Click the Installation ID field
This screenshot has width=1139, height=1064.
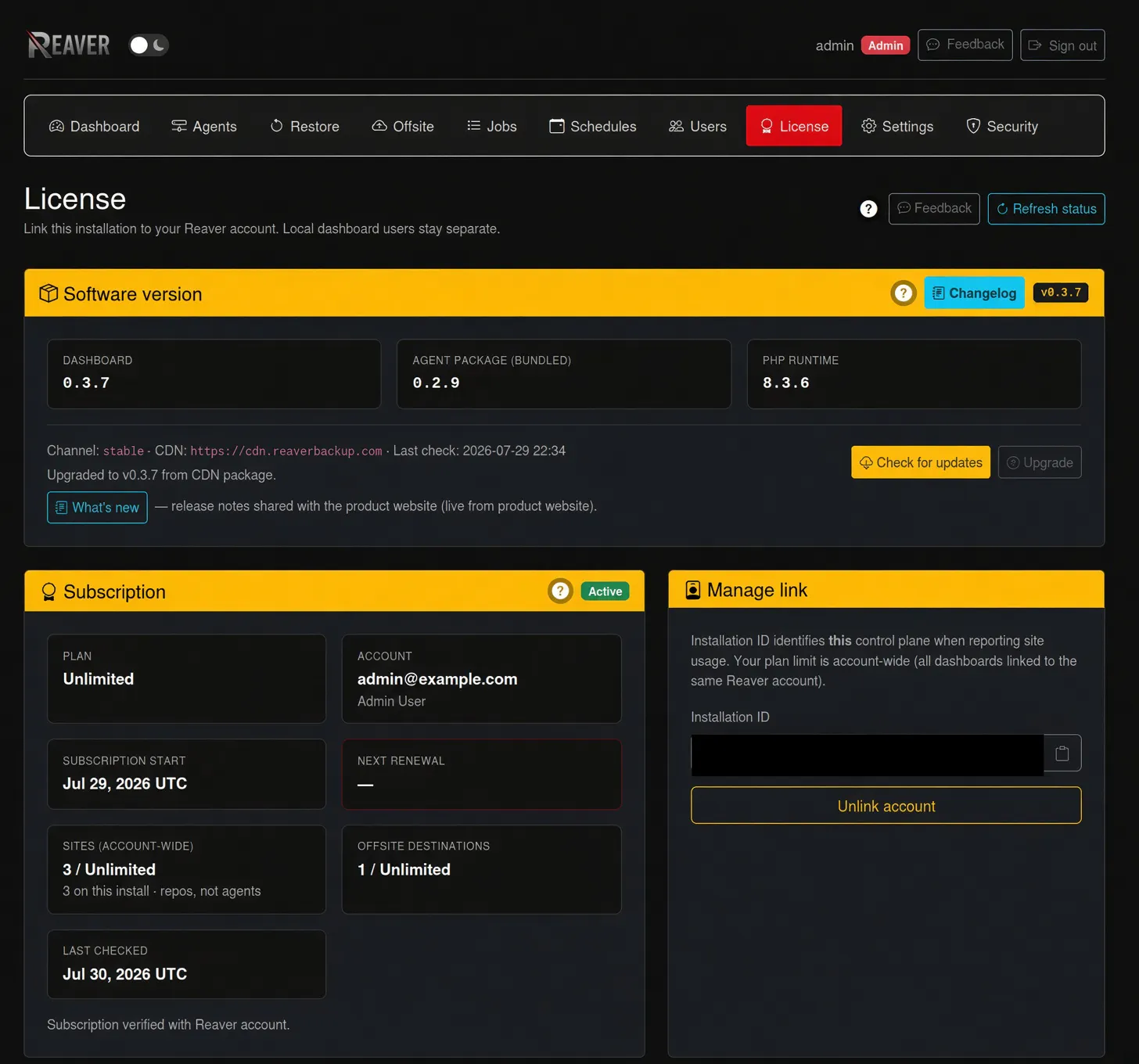pos(867,754)
